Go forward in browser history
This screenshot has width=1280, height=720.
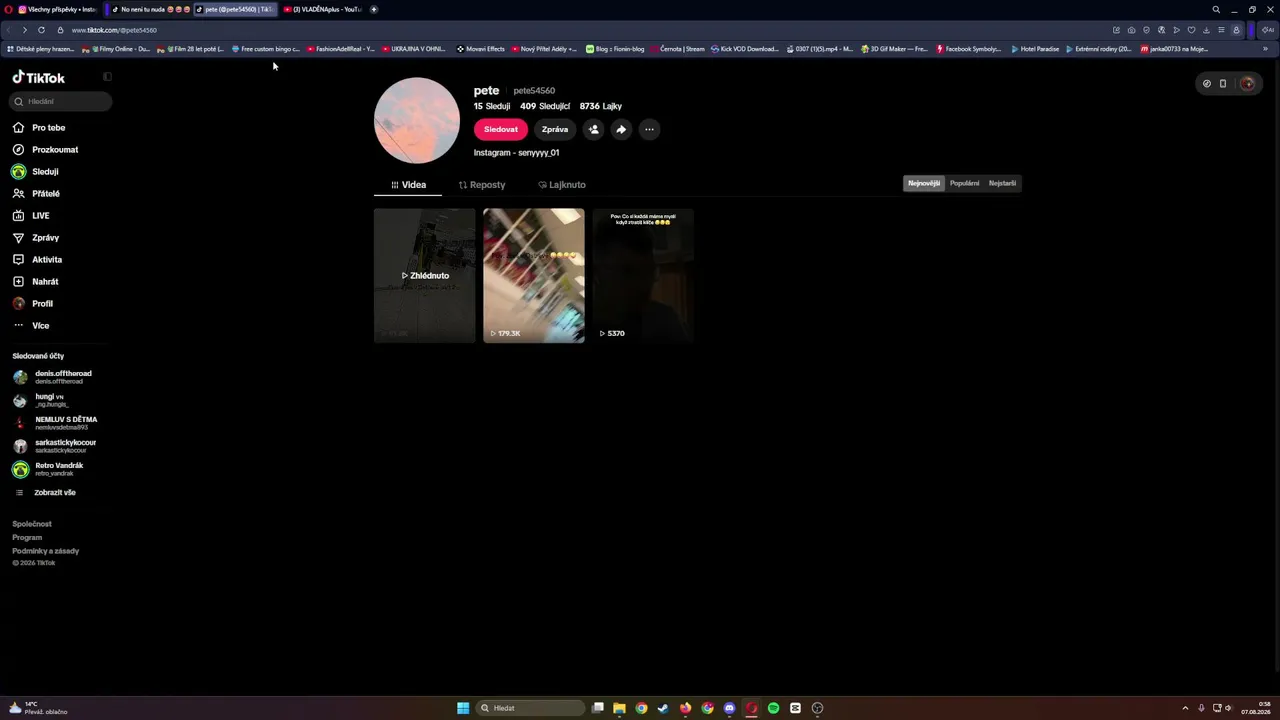pyautogui.click(x=25, y=30)
